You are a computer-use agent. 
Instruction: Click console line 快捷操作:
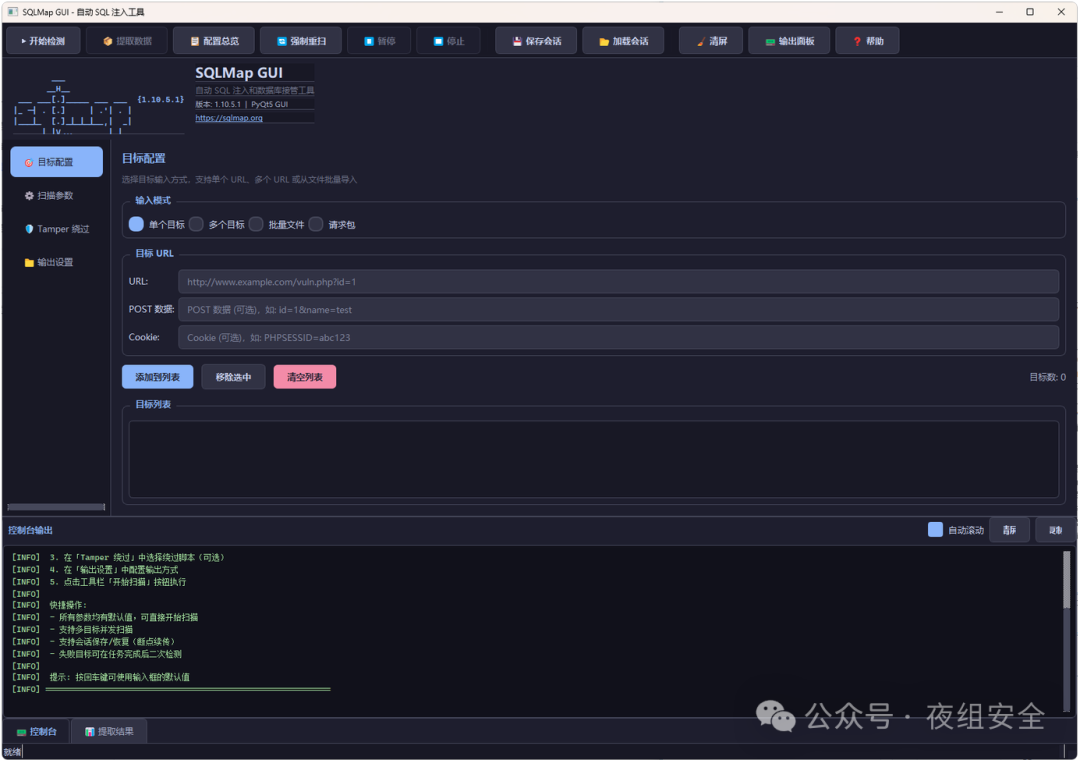pyautogui.click(x=68, y=605)
